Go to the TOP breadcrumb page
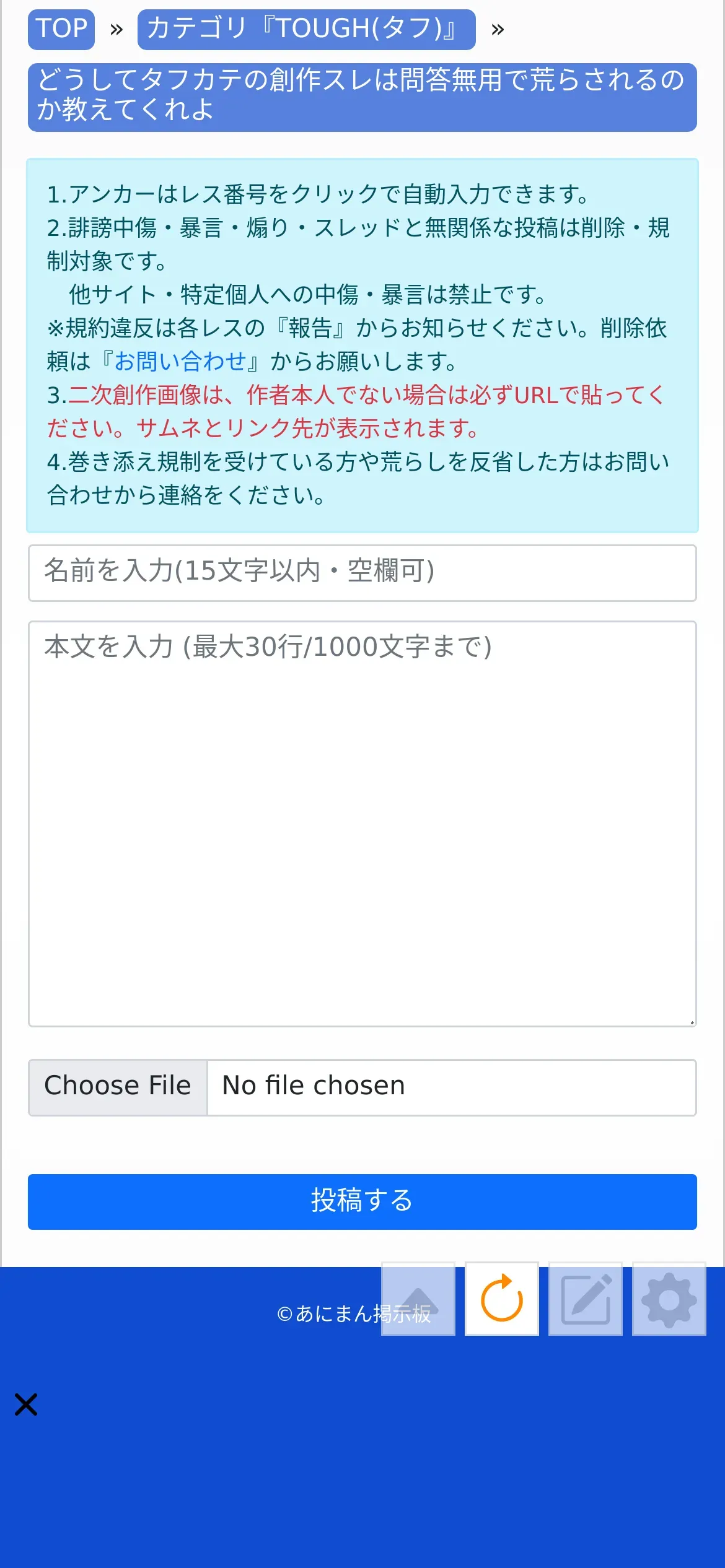 coord(61,29)
